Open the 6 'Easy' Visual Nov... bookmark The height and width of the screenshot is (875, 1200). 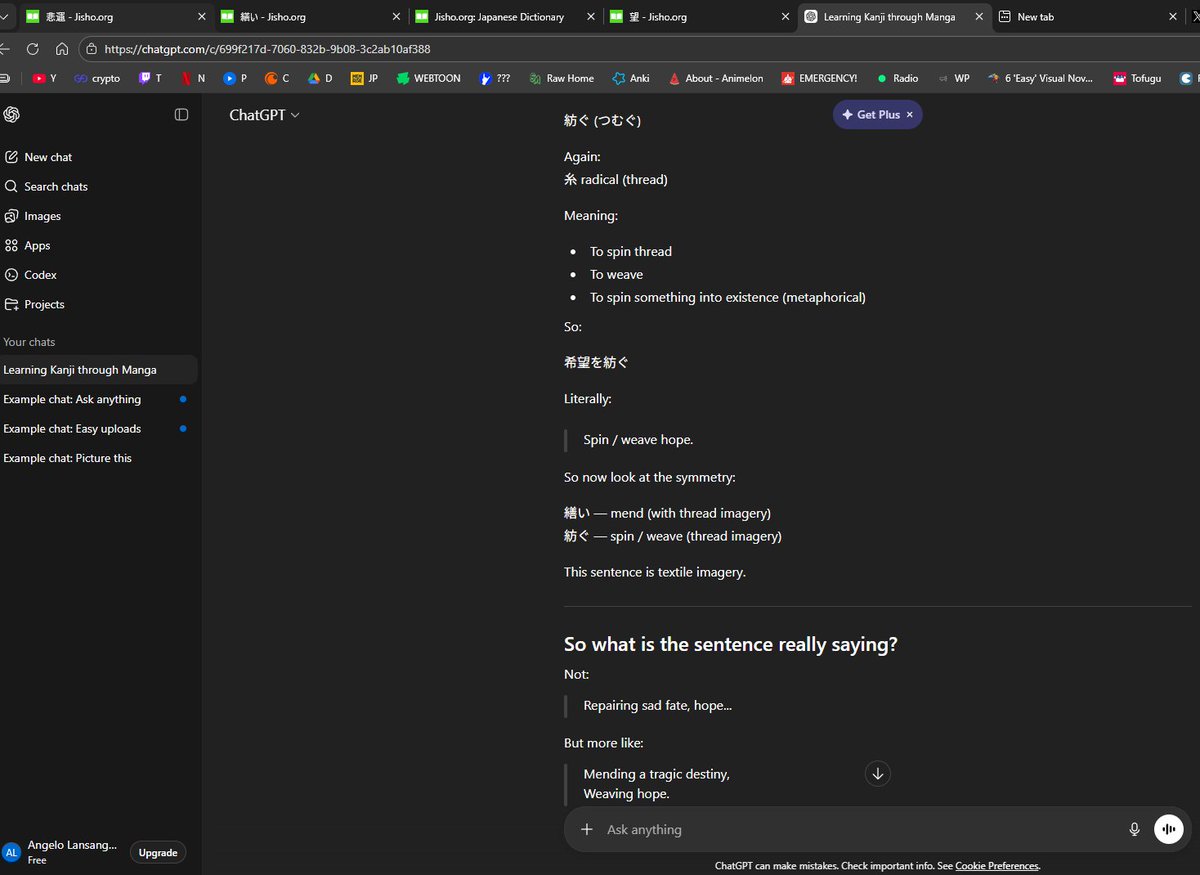1039,78
